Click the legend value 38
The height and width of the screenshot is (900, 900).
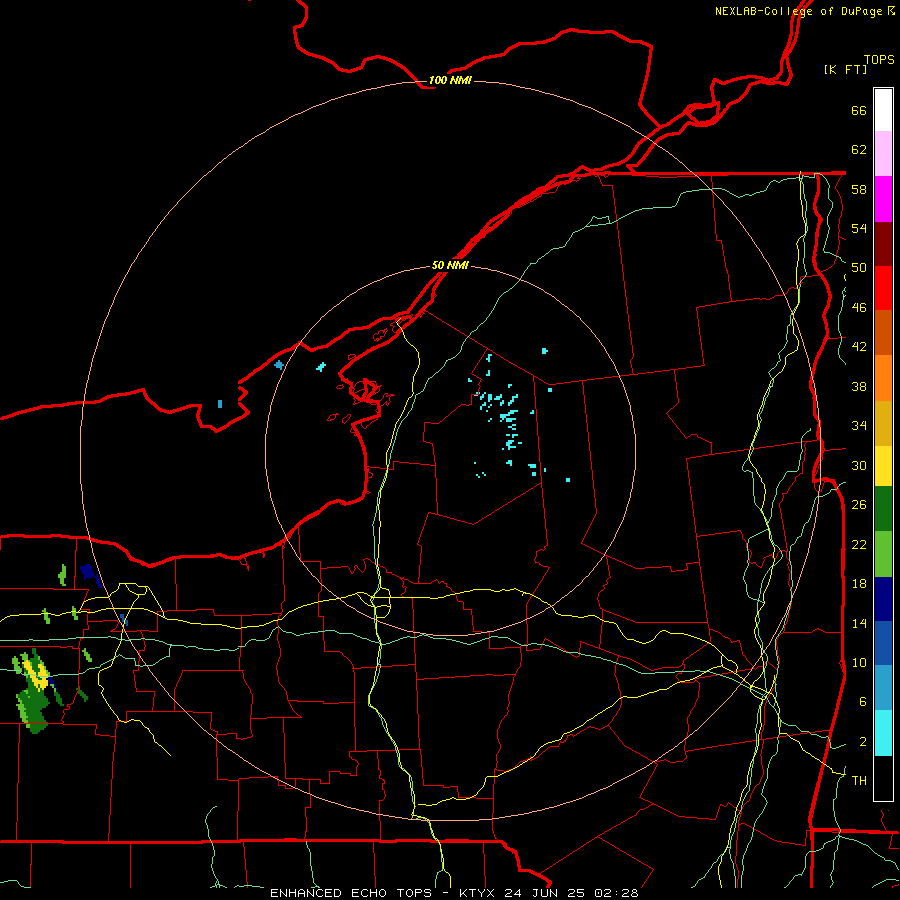[859, 386]
